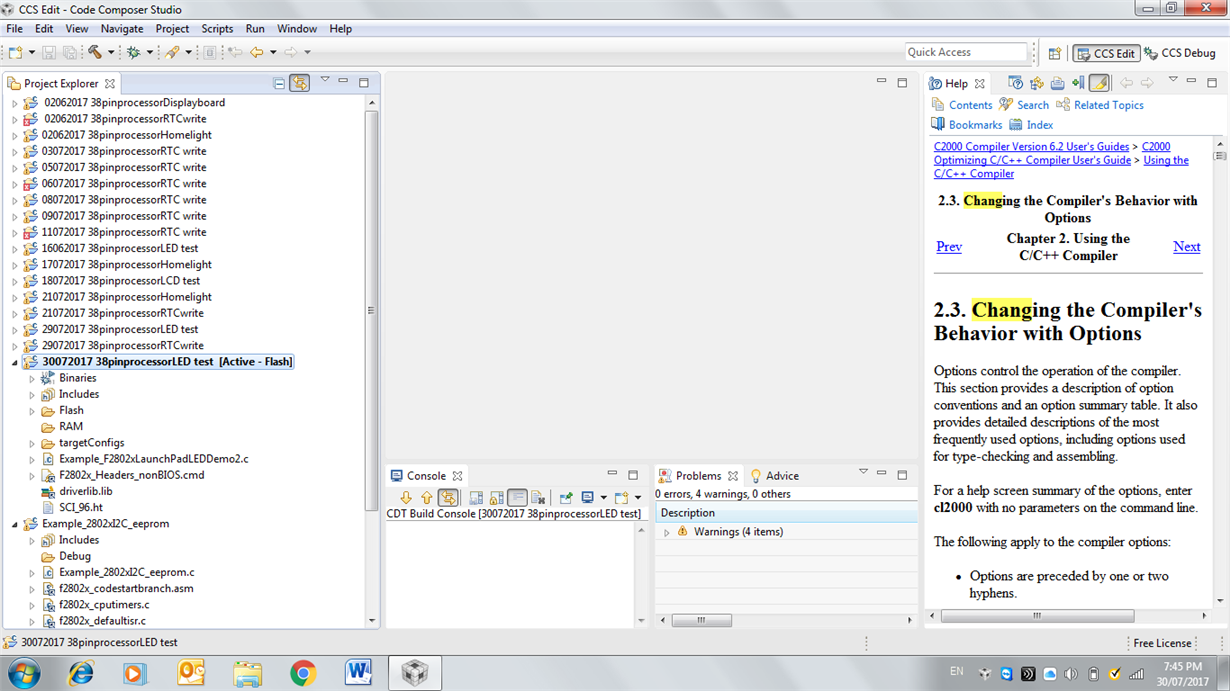Click the Next link in the help page
The width and height of the screenshot is (1230, 691).
(x=1186, y=246)
